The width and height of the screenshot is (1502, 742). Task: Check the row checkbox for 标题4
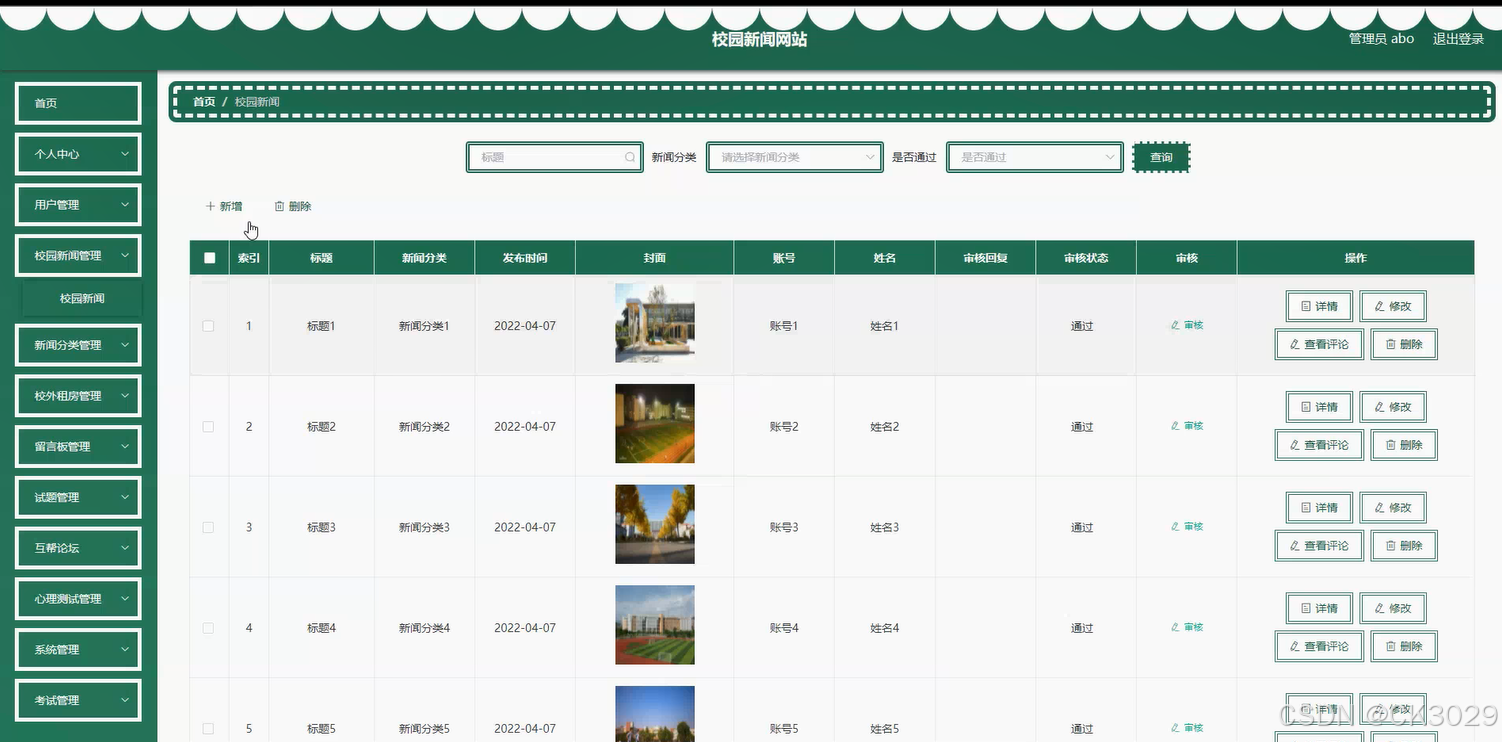208,628
